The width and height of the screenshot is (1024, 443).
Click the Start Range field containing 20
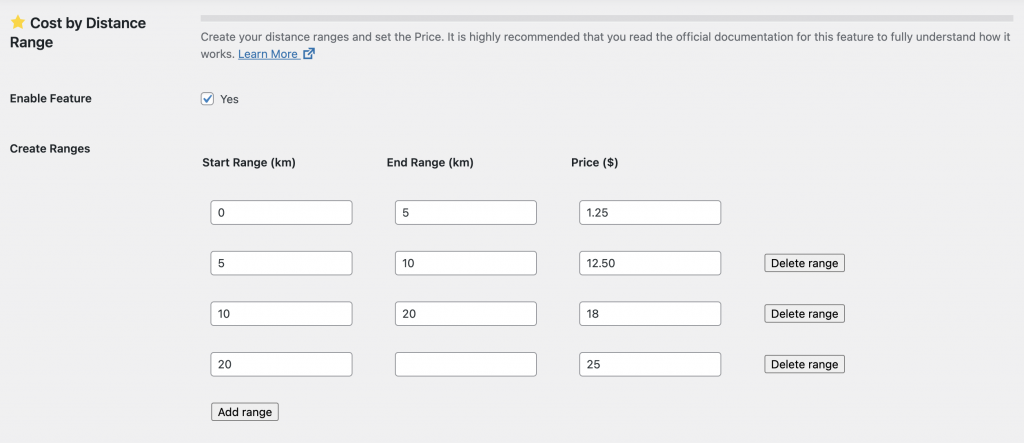[x=281, y=364]
